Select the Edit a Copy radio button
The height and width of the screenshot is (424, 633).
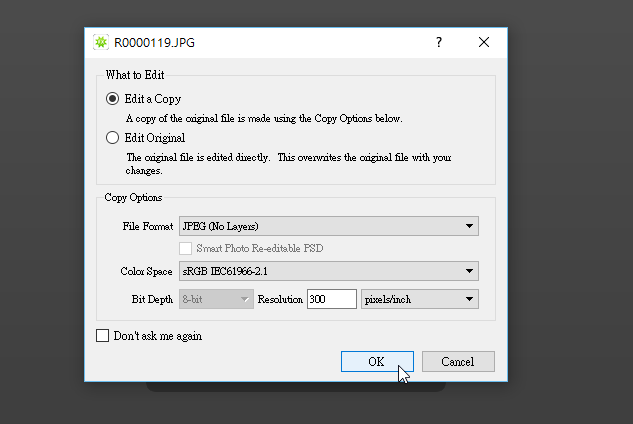[x=113, y=99]
